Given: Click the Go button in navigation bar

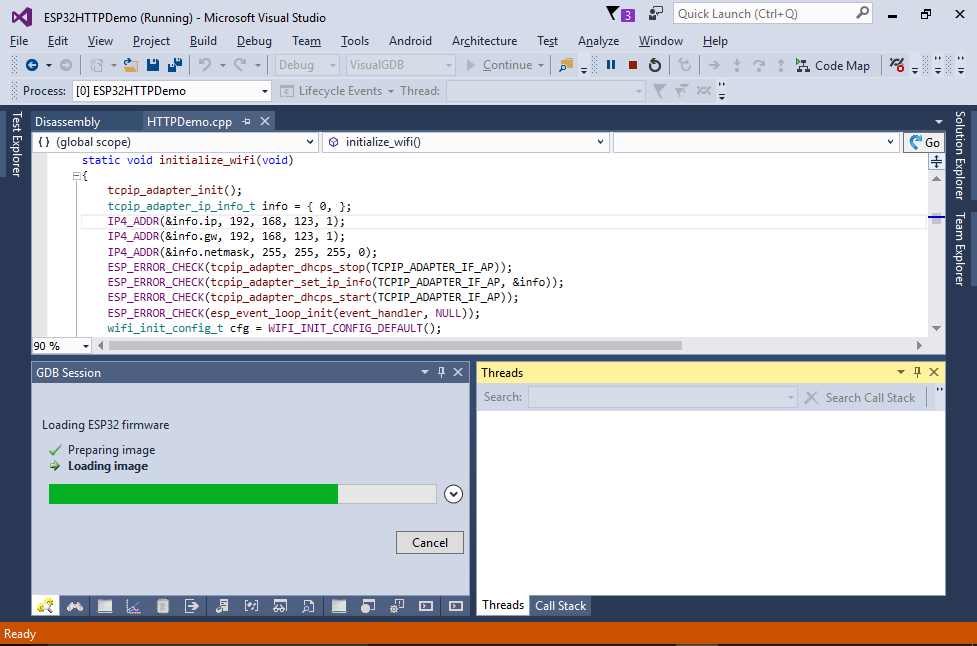Looking at the screenshot, I should tap(924, 143).
